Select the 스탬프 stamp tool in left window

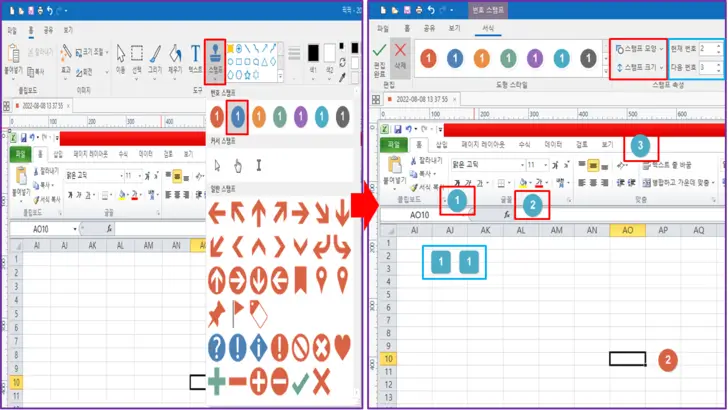pos(215,60)
